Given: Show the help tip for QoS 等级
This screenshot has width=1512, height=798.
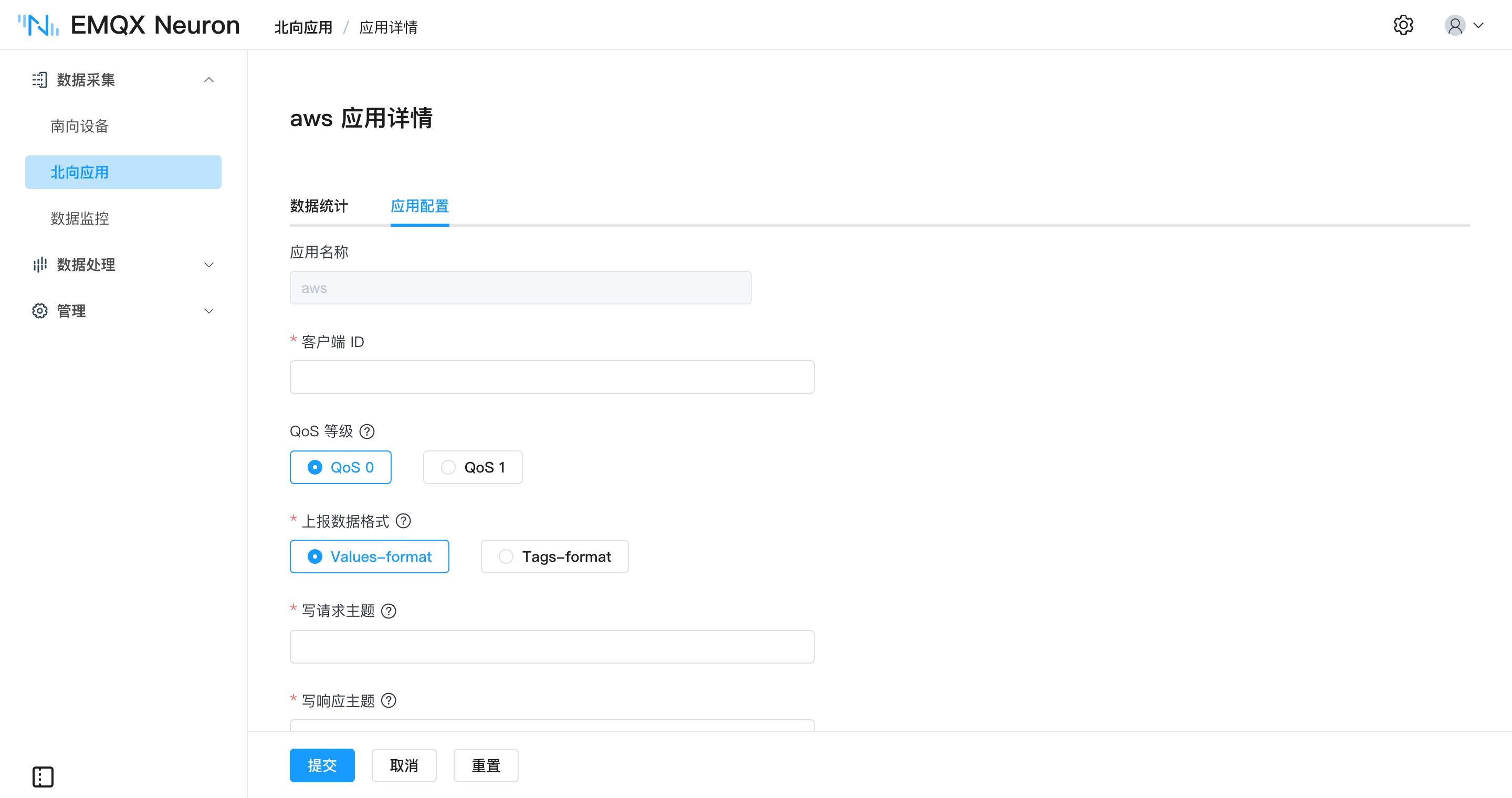Looking at the screenshot, I should pyautogui.click(x=367, y=432).
